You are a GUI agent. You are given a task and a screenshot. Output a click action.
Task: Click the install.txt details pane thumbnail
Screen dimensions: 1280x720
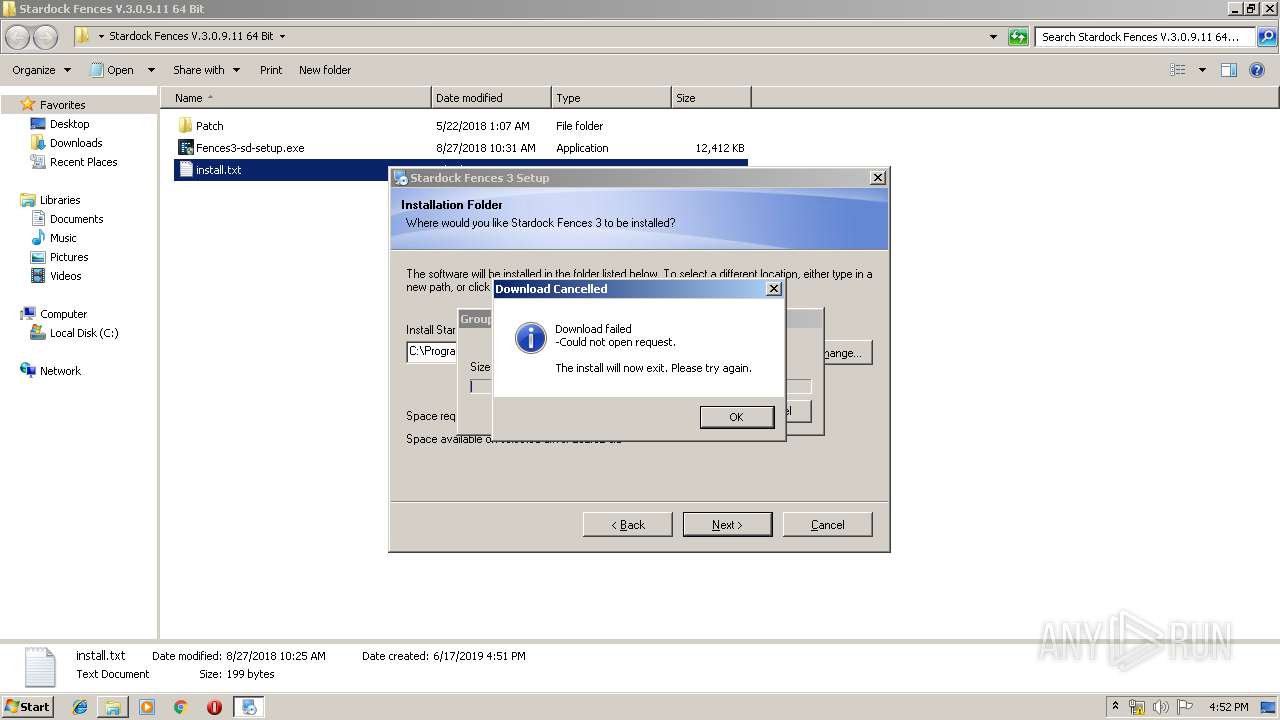(x=40, y=667)
